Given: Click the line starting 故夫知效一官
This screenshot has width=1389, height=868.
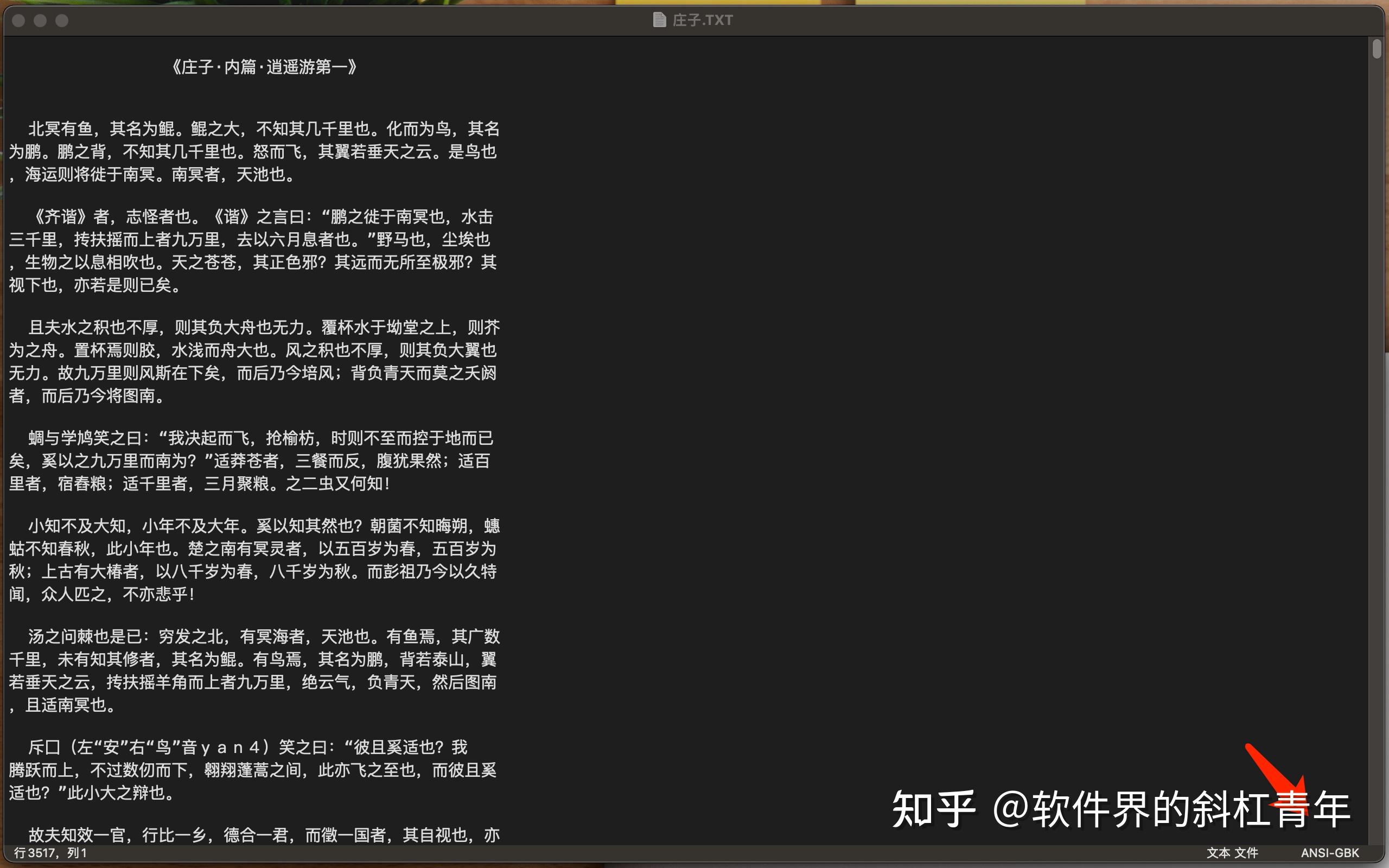Looking at the screenshot, I should coord(264,835).
